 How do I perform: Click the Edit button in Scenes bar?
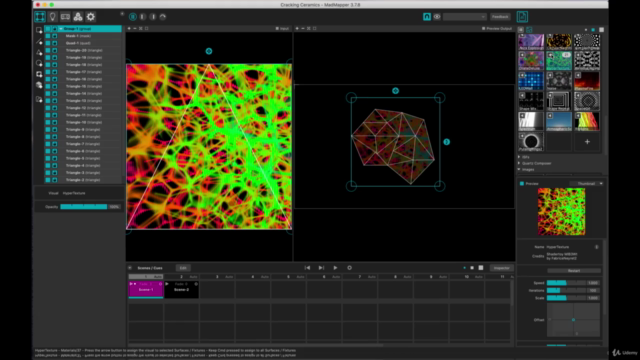tap(183, 268)
